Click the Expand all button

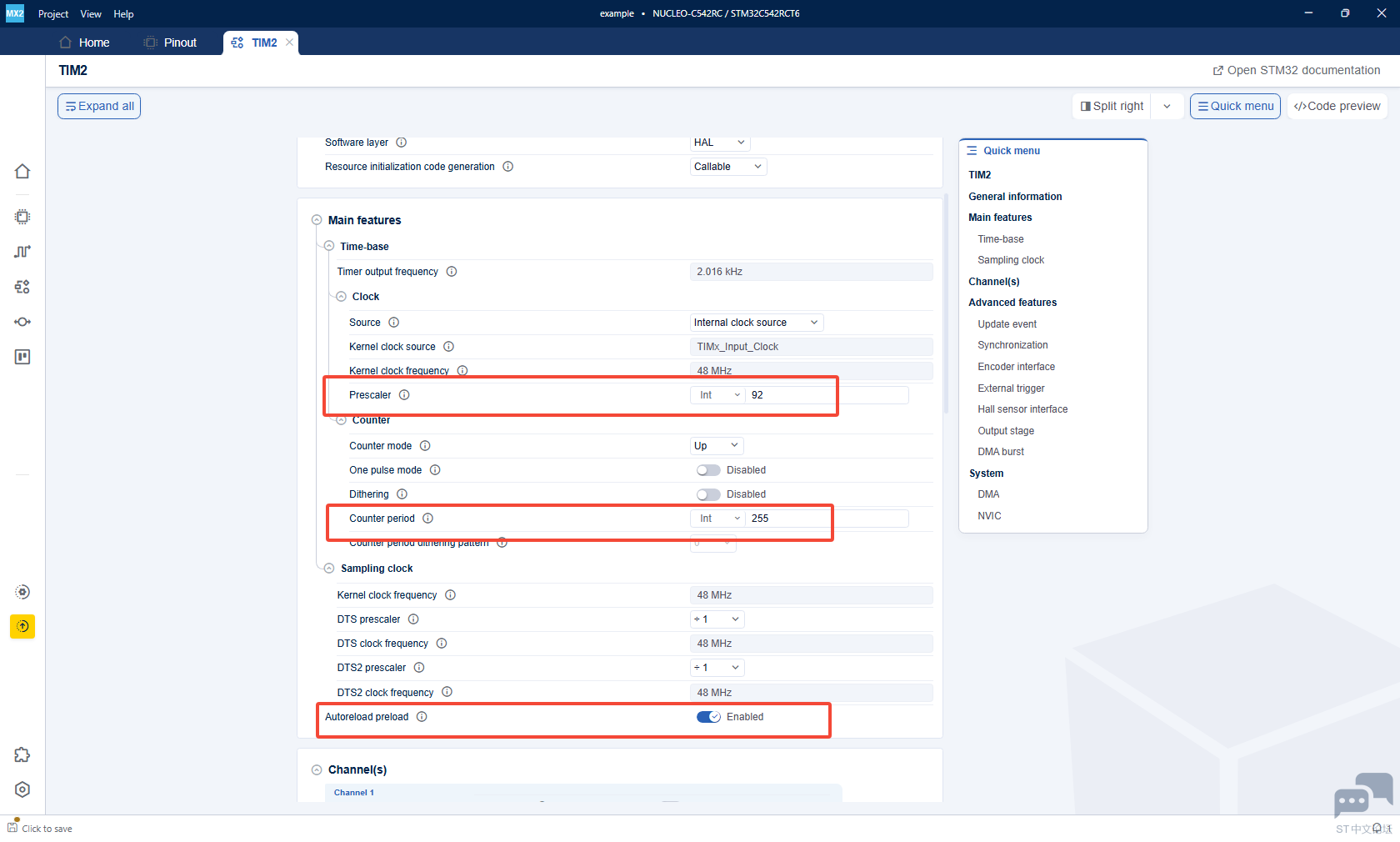pos(99,106)
